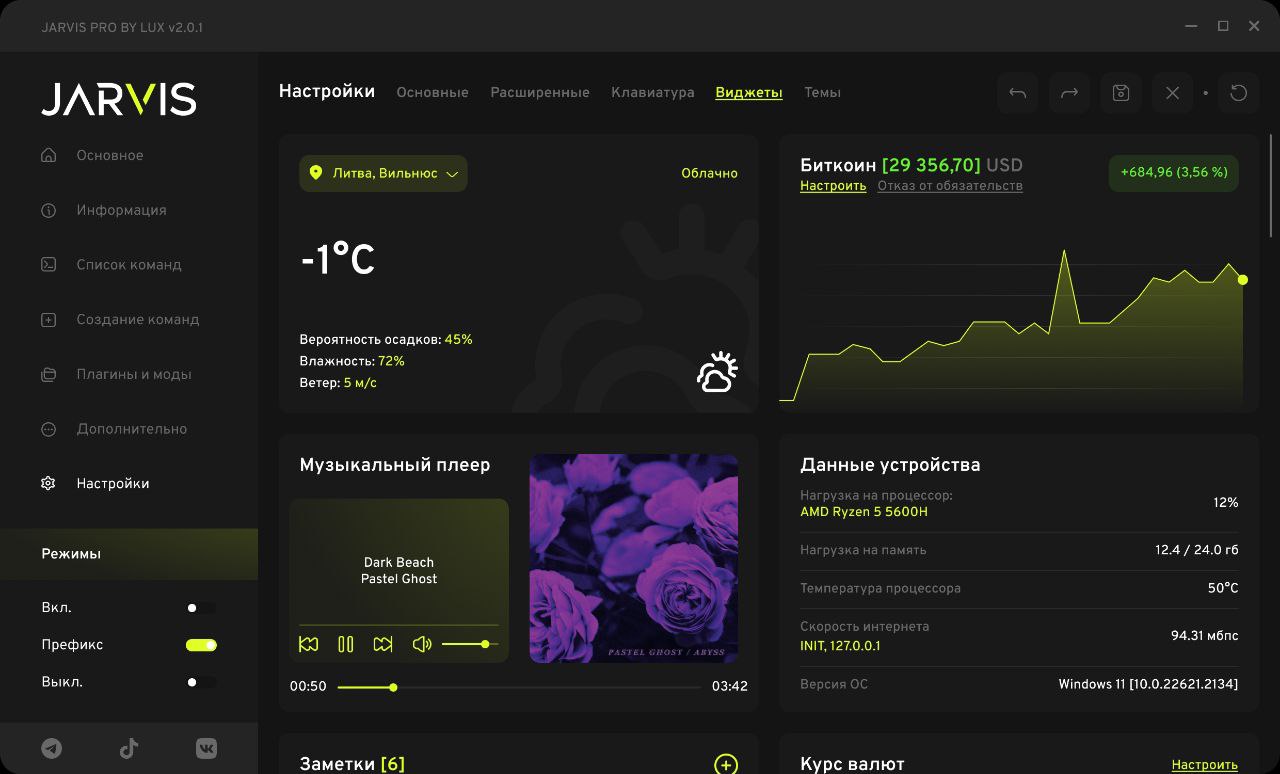Mute the music player volume icon
1280x774 pixels.
(422, 644)
